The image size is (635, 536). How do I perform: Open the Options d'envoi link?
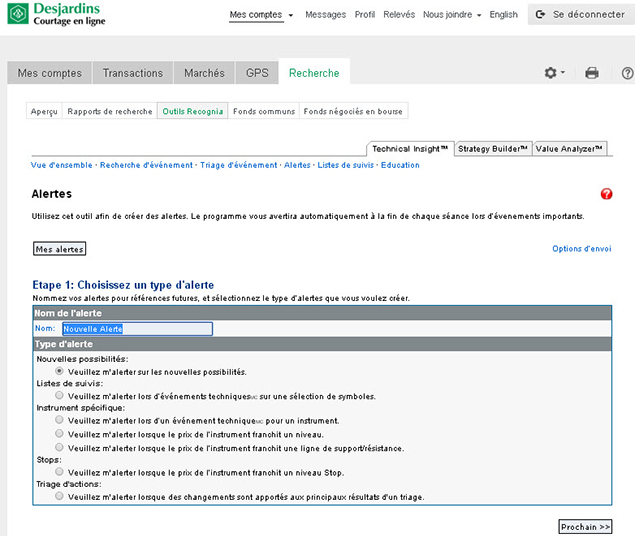(x=582, y=249)
